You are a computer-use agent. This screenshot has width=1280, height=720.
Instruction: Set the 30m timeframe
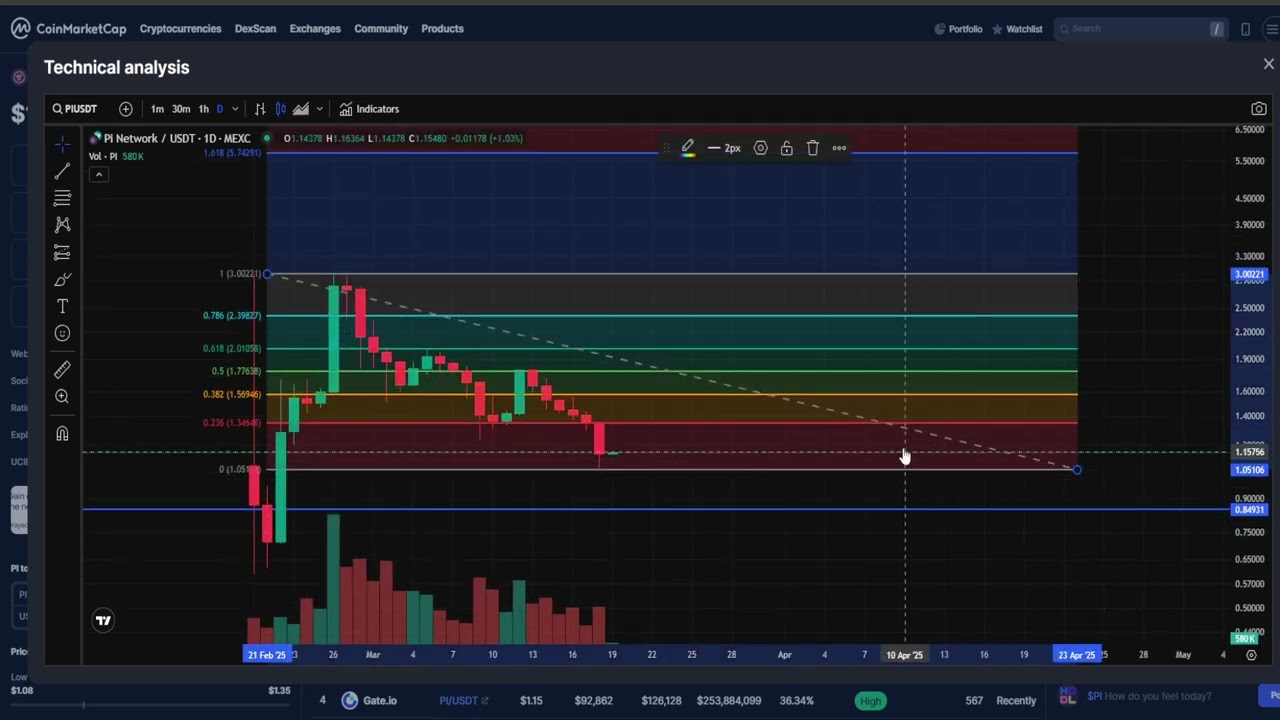coord(180,109)
